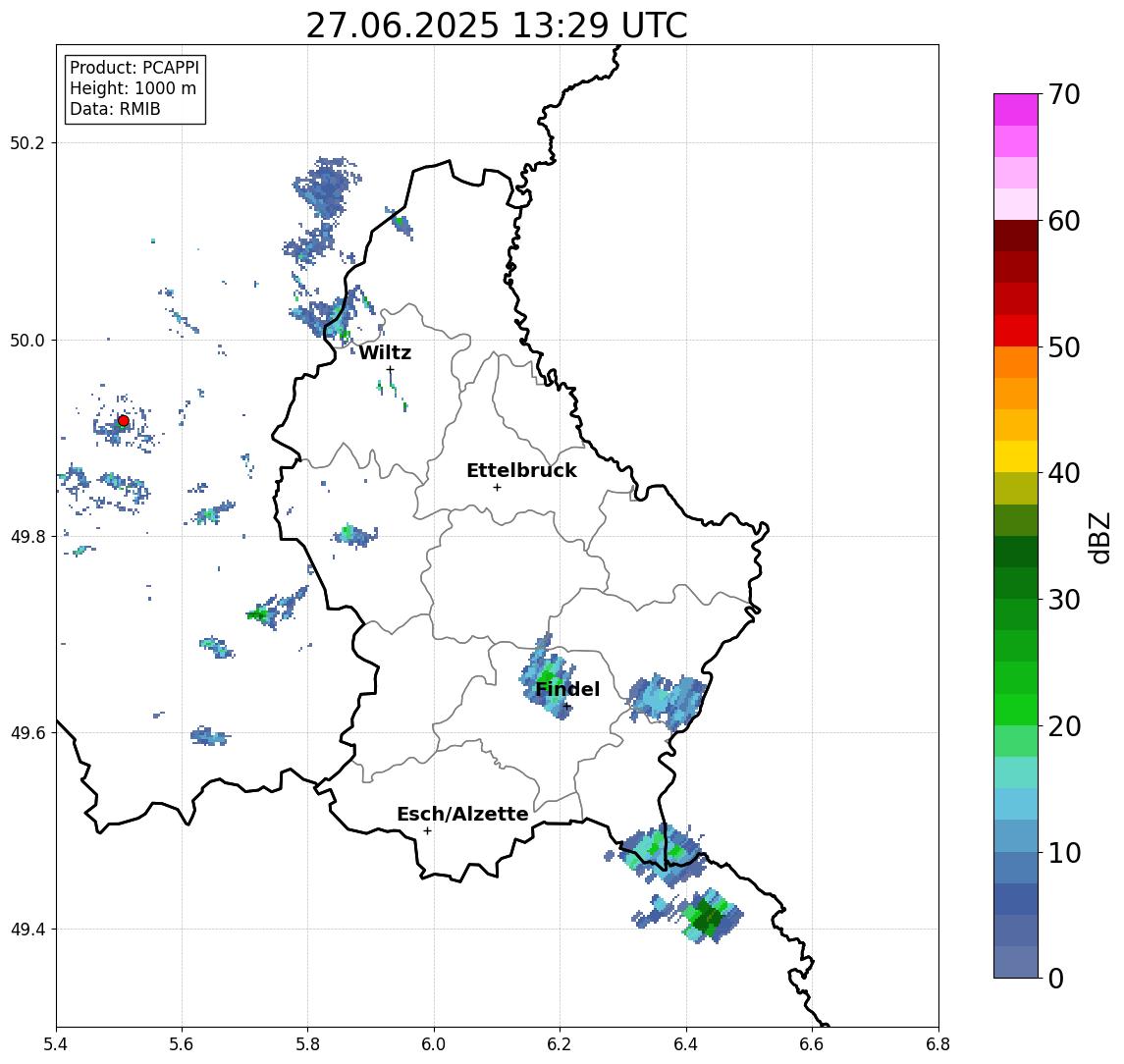Click the longitude axis label 6.2
The image size is (1124, 1064).
pos(561,1044)
